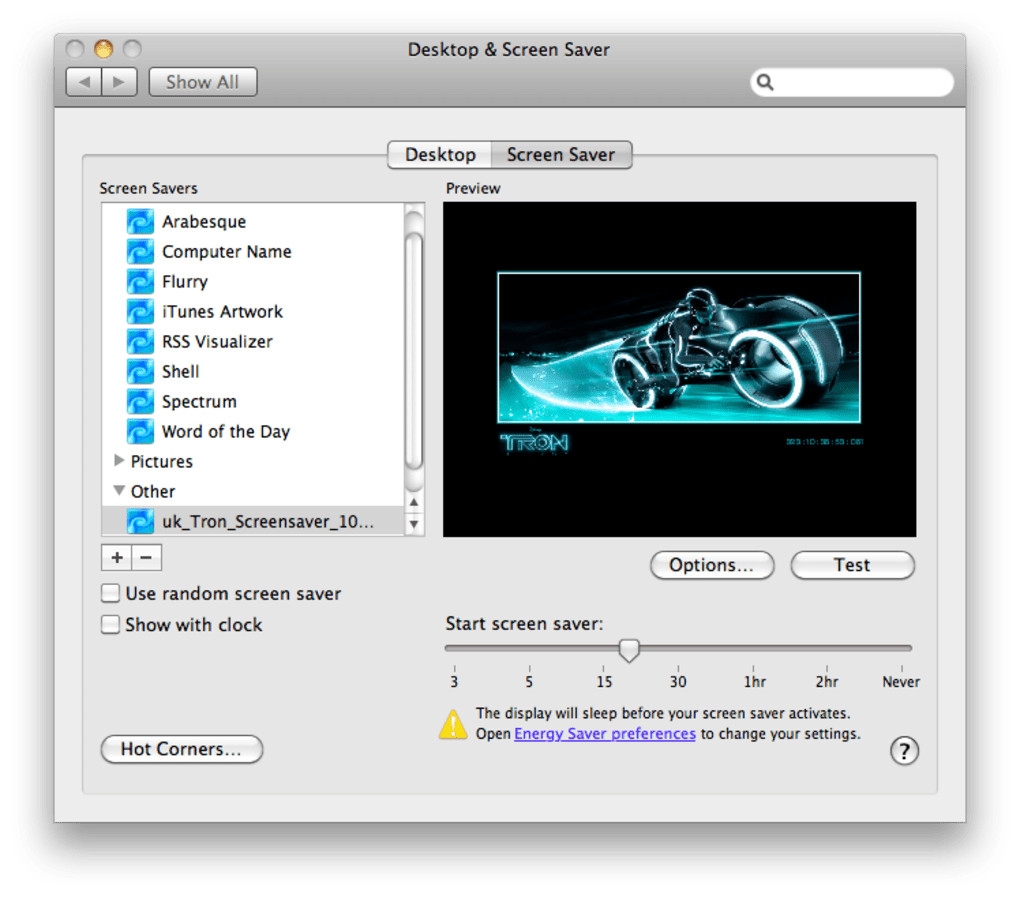Click the list scroll up arrow
The width and height of the screenshot is (1020, 897).
point(414,502)
